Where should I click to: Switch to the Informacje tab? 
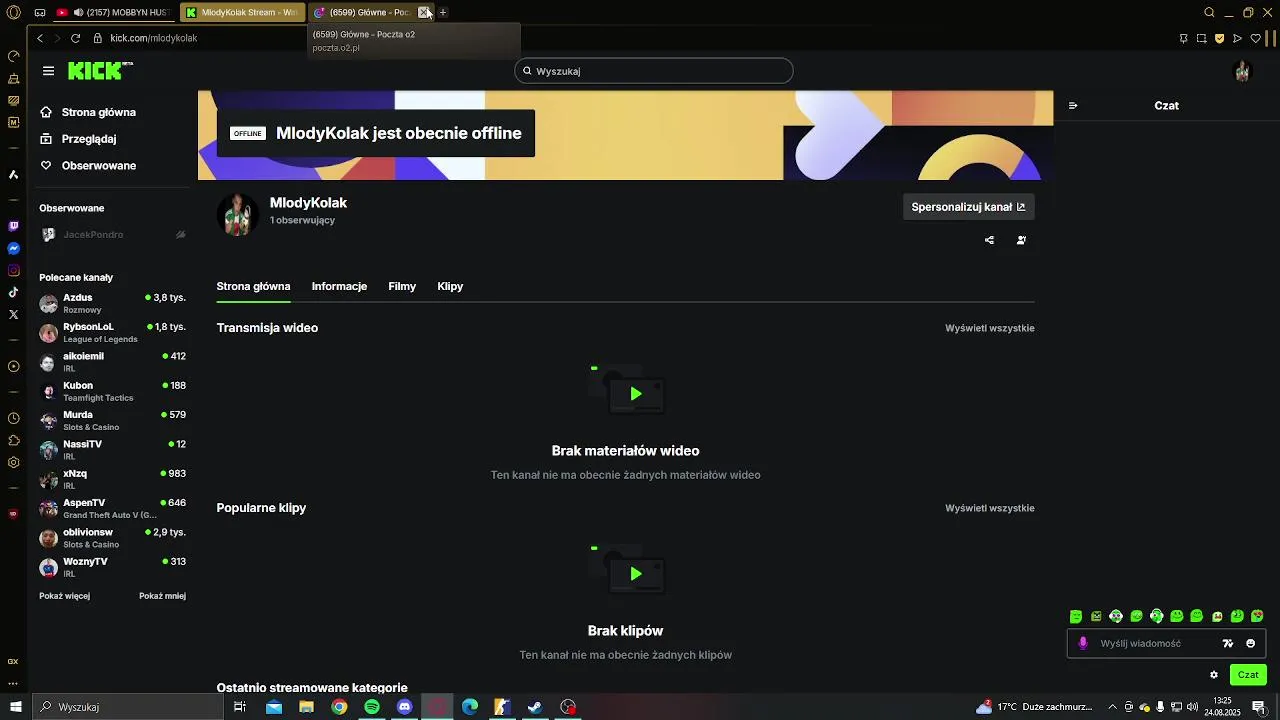tap(339, 286)
